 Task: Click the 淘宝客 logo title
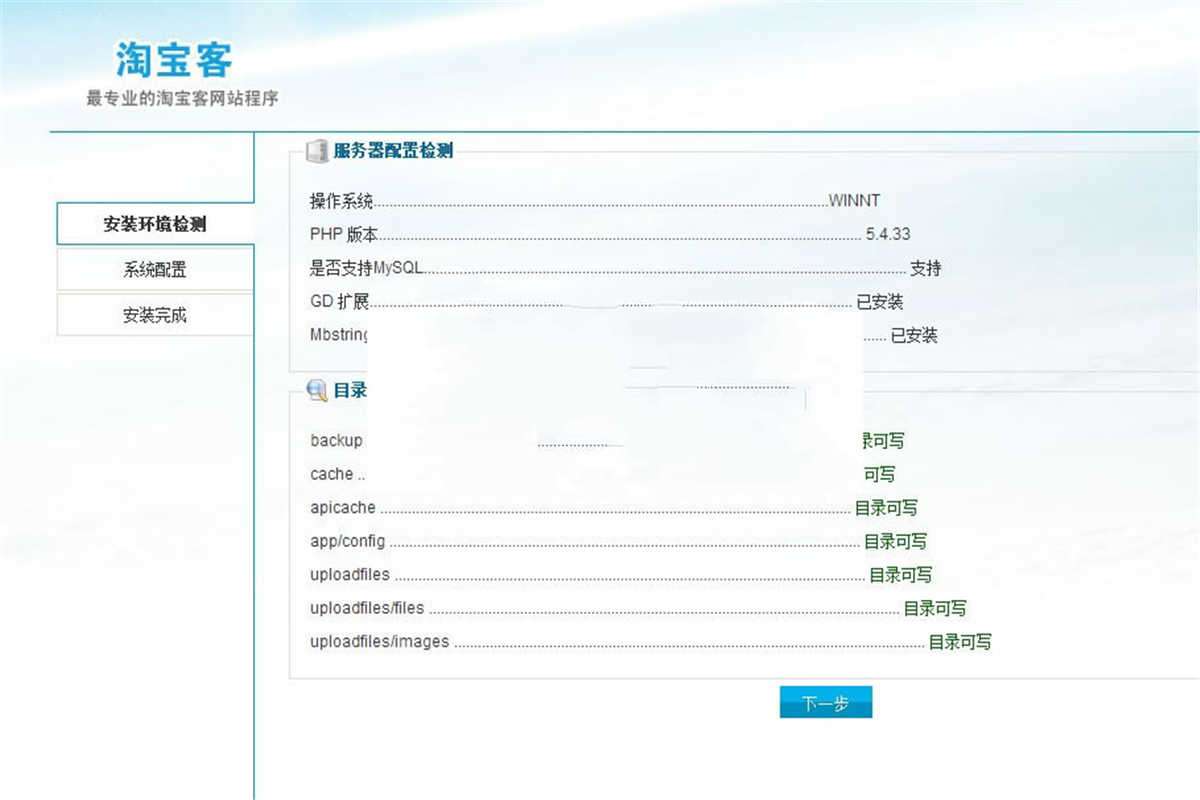(174, 59)
